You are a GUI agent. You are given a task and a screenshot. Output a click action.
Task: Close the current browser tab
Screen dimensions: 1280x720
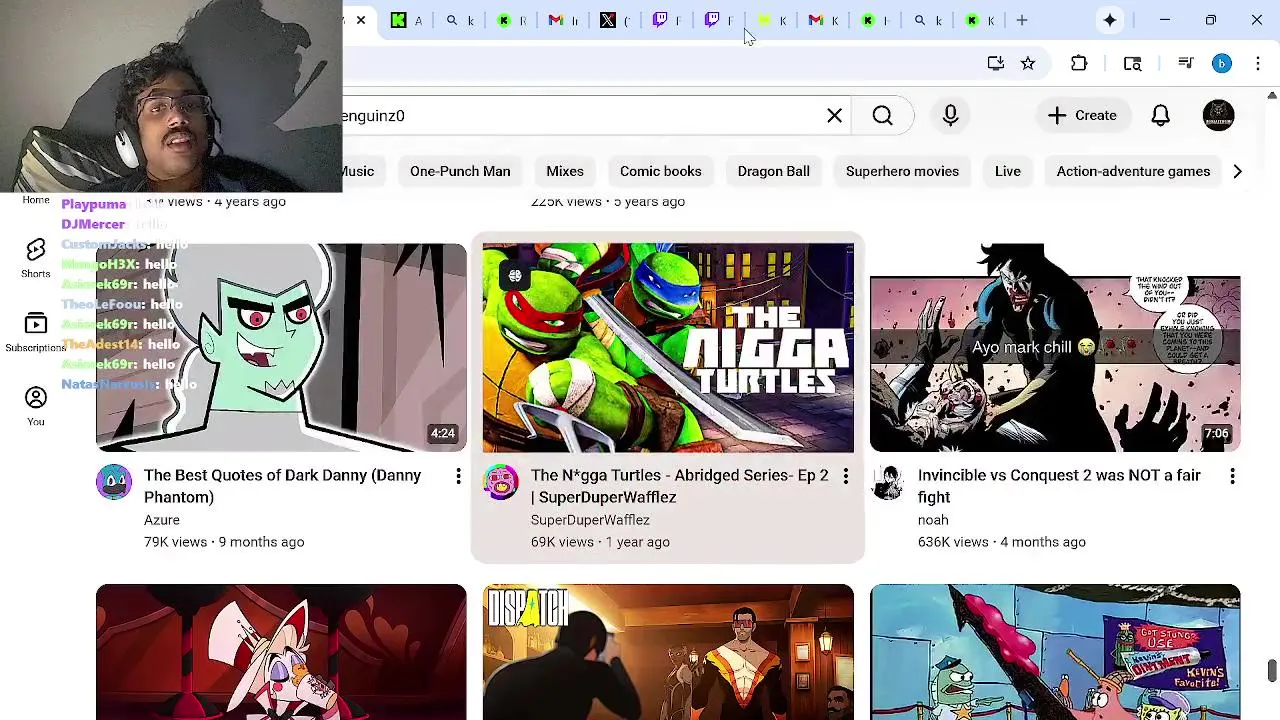tap(361, 20)
